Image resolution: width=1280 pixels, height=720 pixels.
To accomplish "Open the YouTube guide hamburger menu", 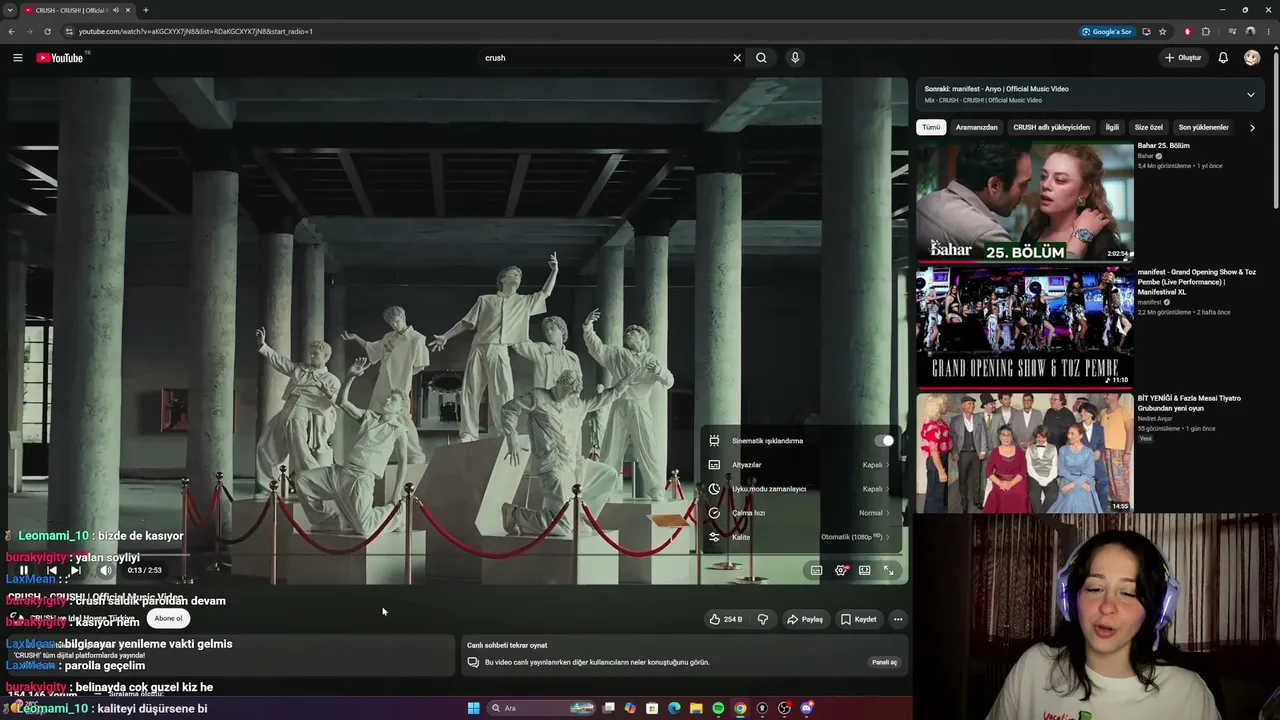I will tap(17, 58).
